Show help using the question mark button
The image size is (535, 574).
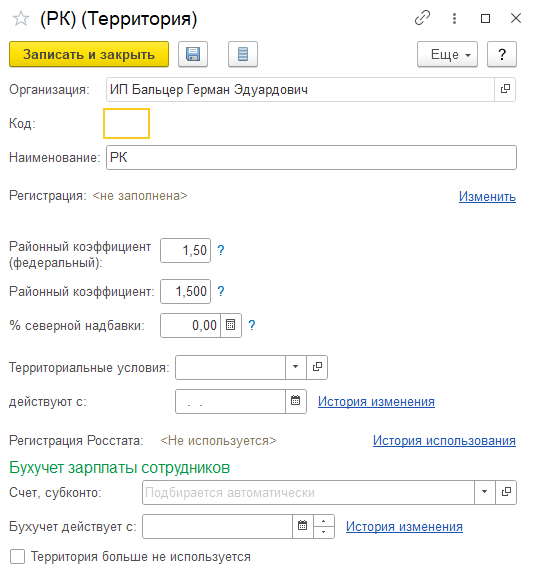coord(502,54)
